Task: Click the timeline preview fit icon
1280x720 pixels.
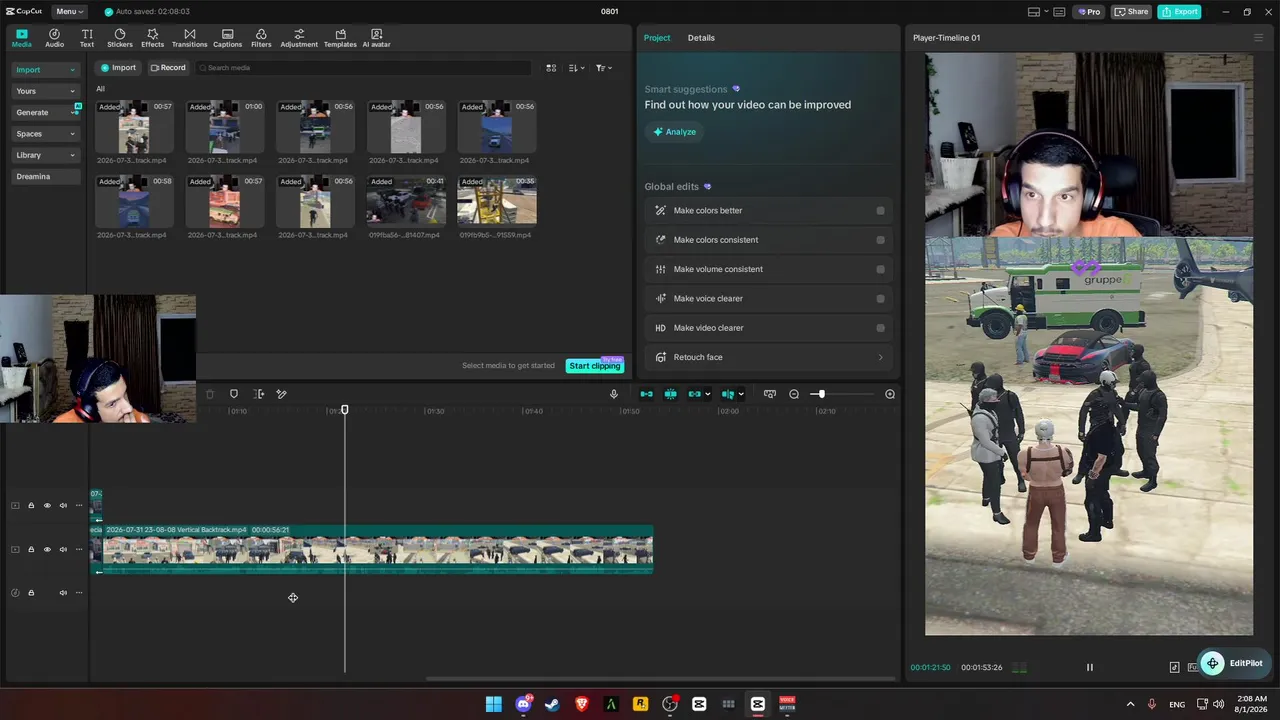Action: coord(770,394)
